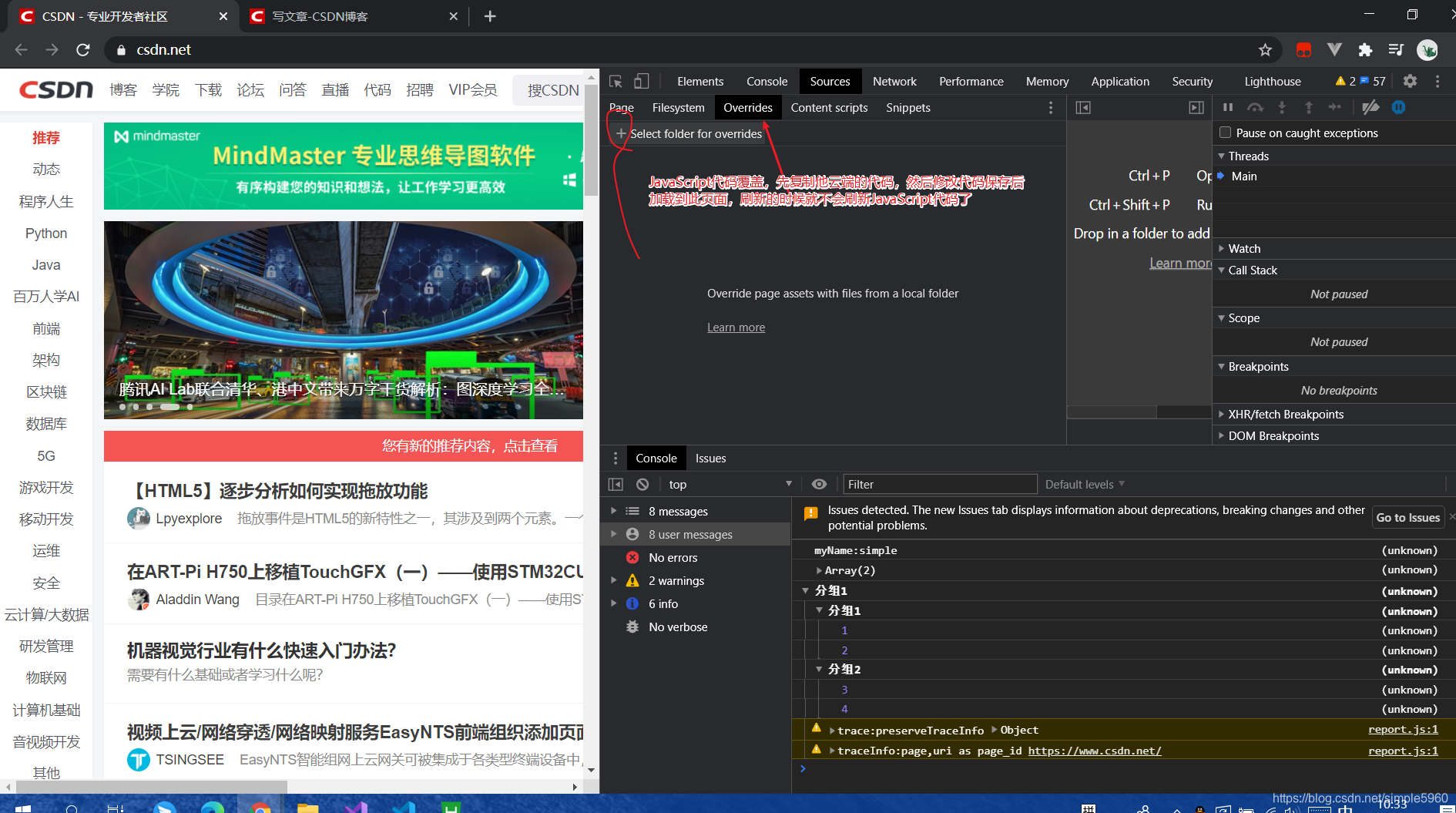Deactivate breakpoints icon
This screenshot has height=813, width=1456.
click(1370, 107)
